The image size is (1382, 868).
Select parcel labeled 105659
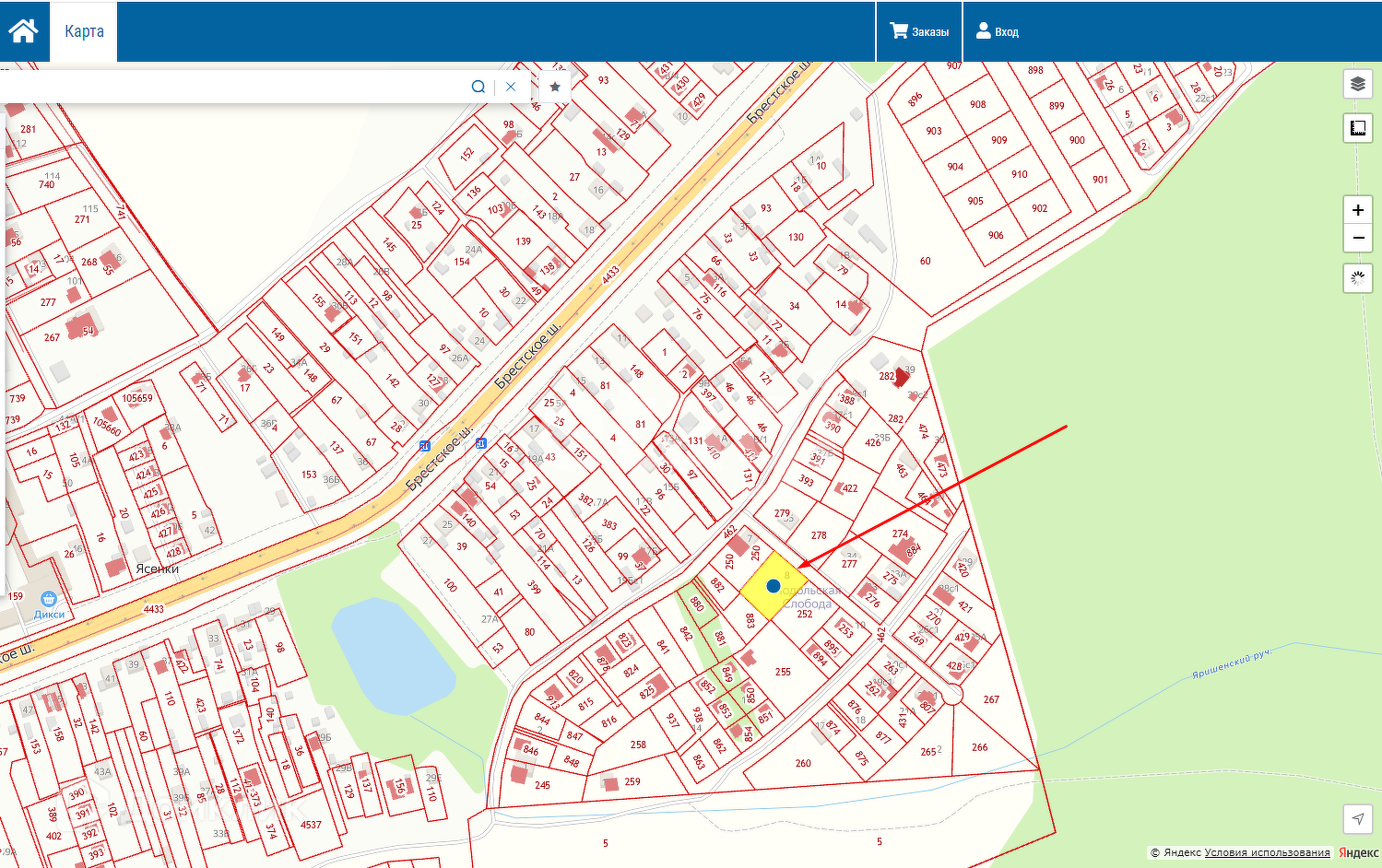137,398
